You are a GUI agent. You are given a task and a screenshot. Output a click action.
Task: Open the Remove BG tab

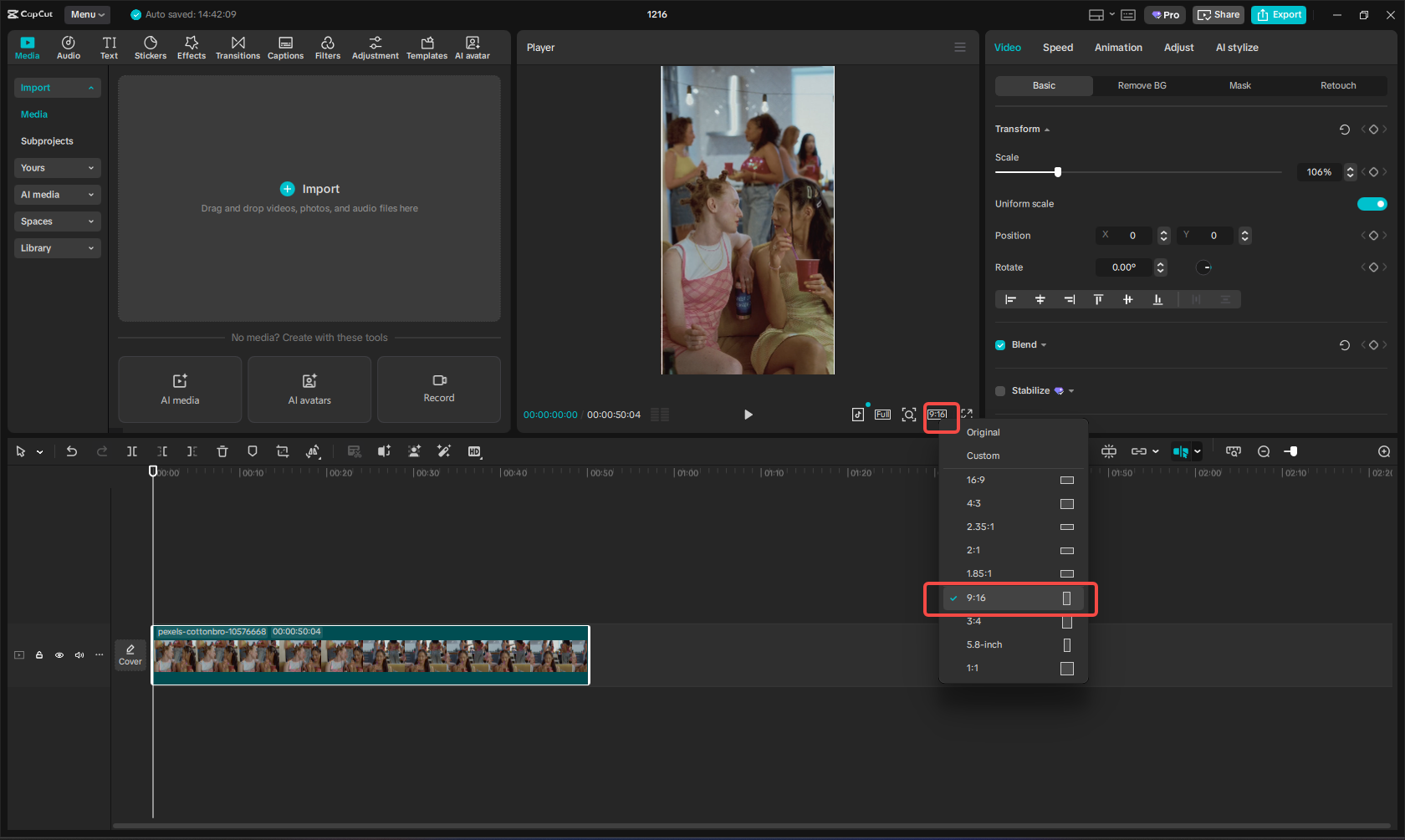[x=1141, y=85]
